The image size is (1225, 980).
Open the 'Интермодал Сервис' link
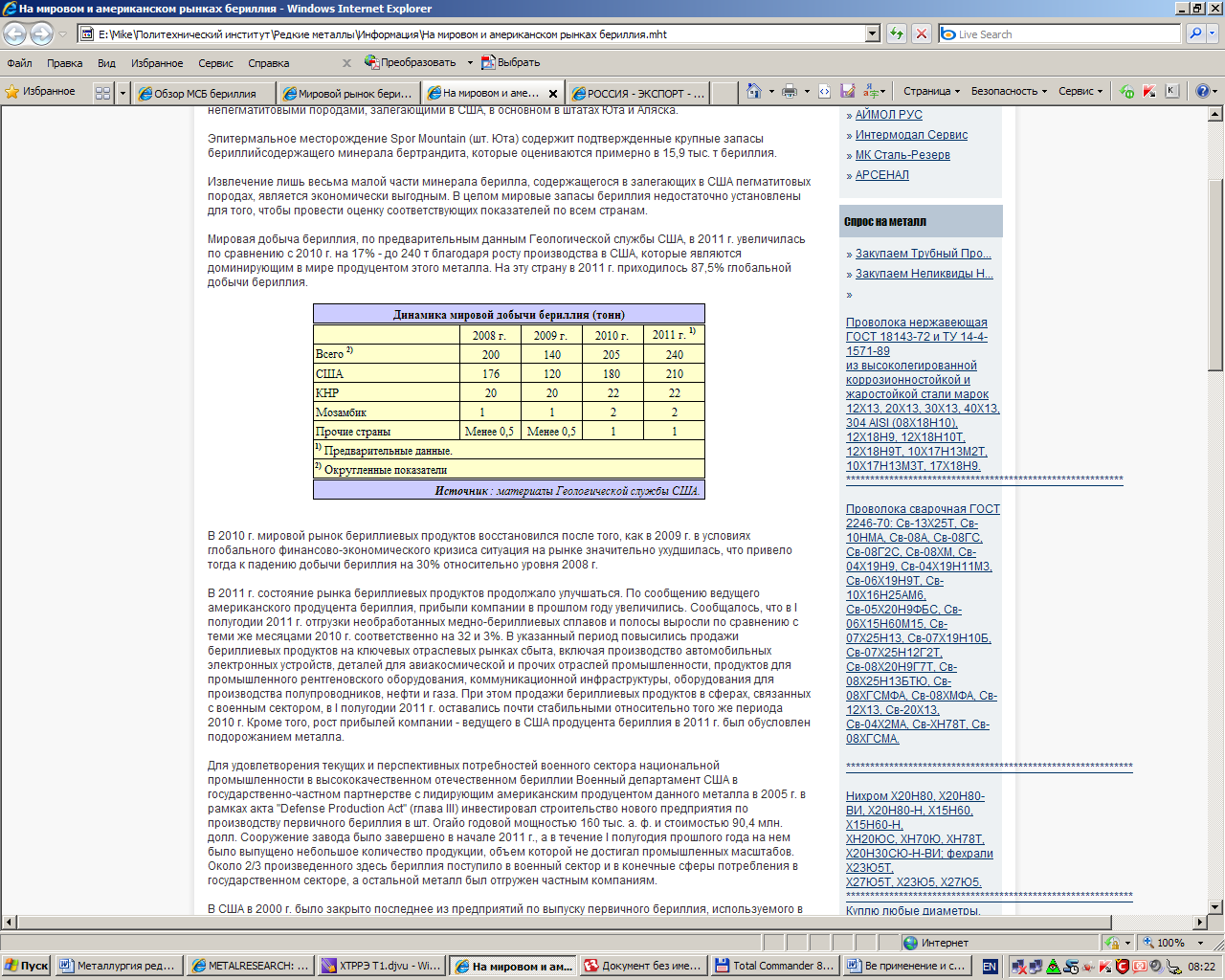(x=911, y=135)
